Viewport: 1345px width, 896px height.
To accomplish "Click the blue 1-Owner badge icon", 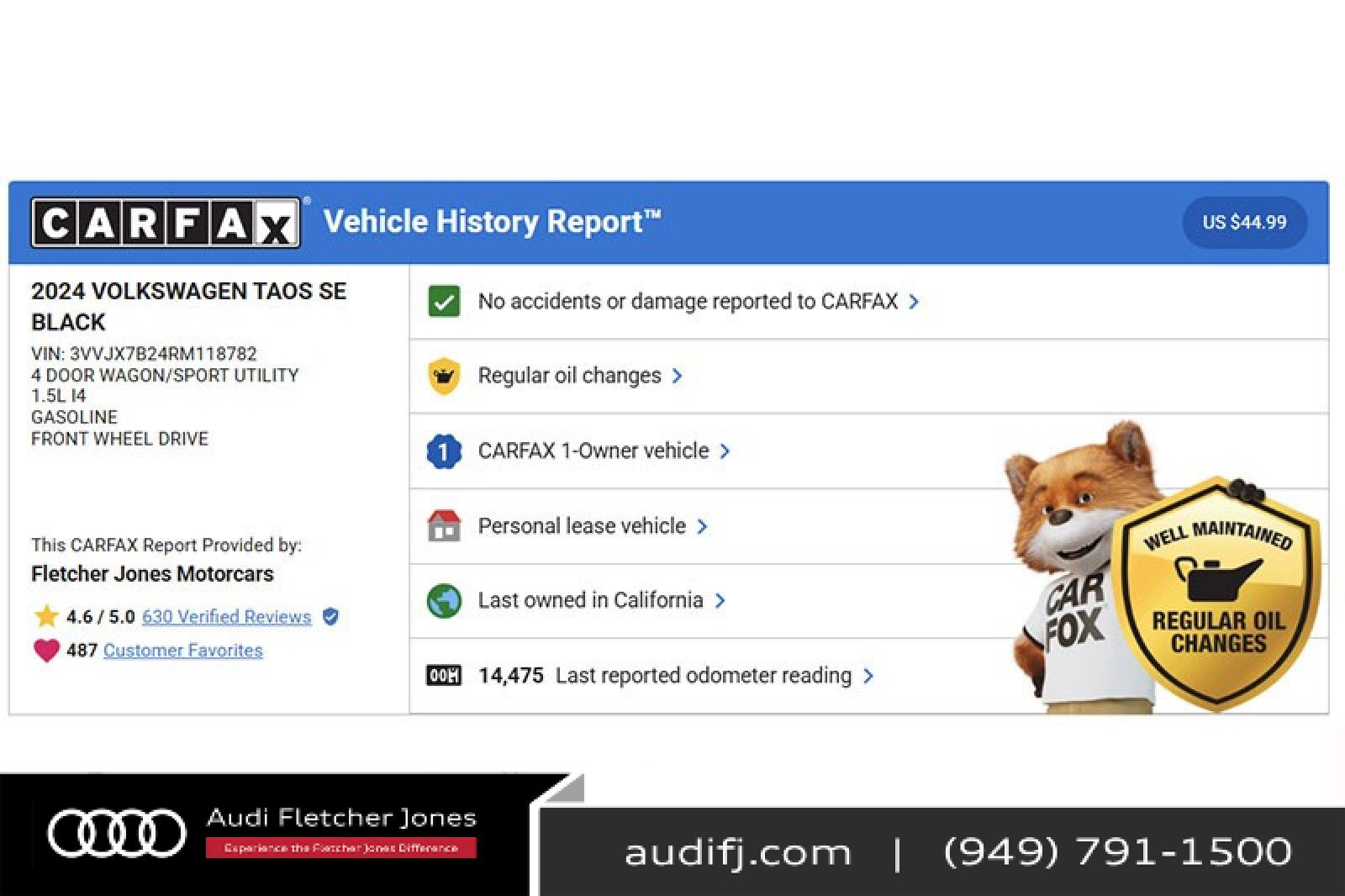I will [443, 451].
